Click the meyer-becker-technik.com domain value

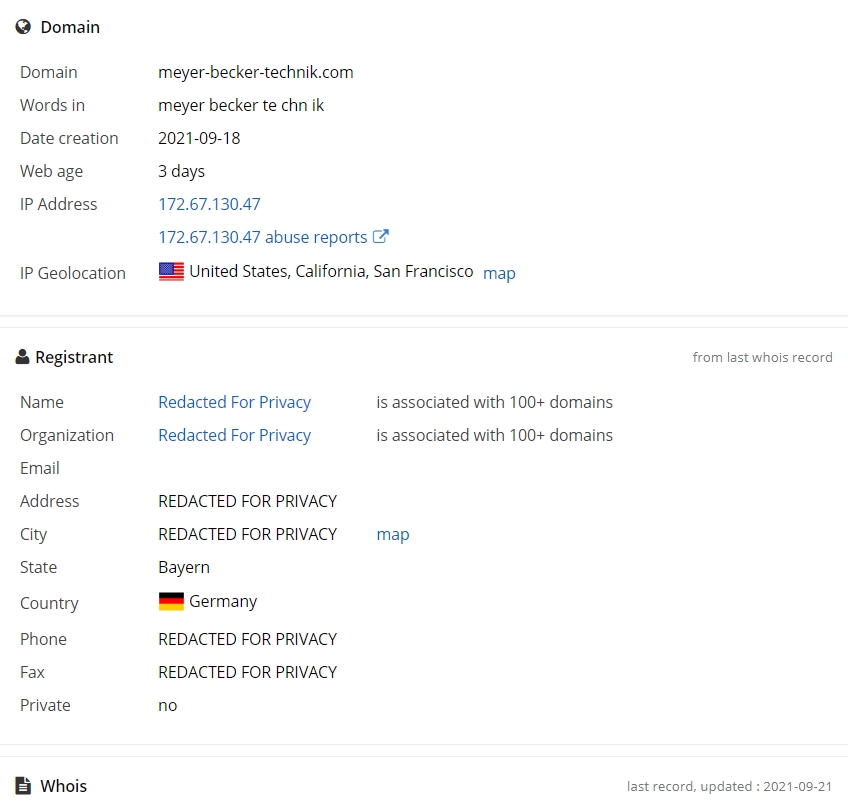pyautogui.click(x=255, y=72)
